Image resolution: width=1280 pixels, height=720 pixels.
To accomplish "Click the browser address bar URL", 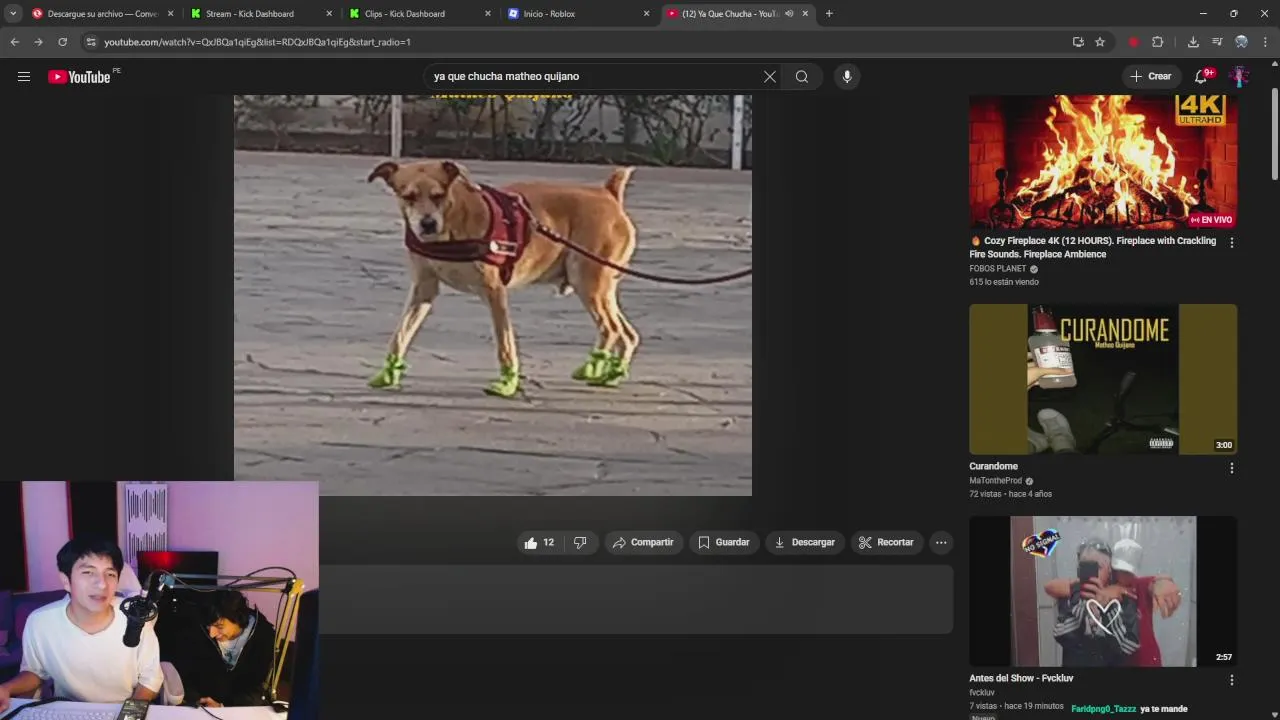I will click(x=258, y=42).
